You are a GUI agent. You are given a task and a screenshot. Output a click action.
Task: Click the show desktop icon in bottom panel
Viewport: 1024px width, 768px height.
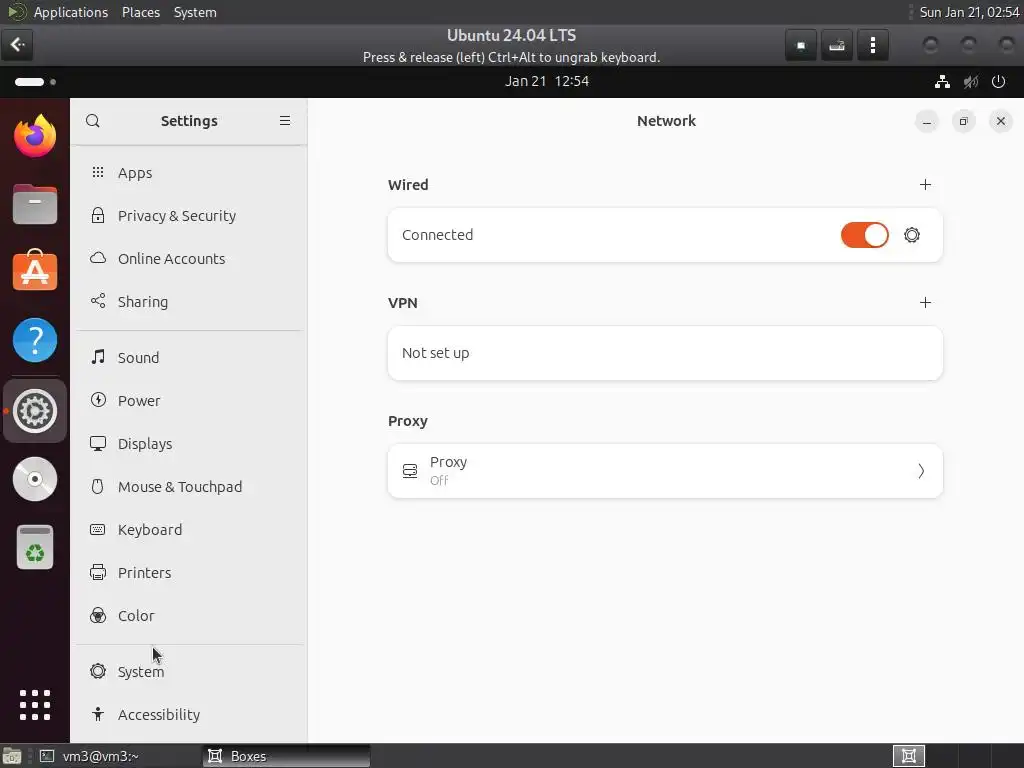[12, 756]
